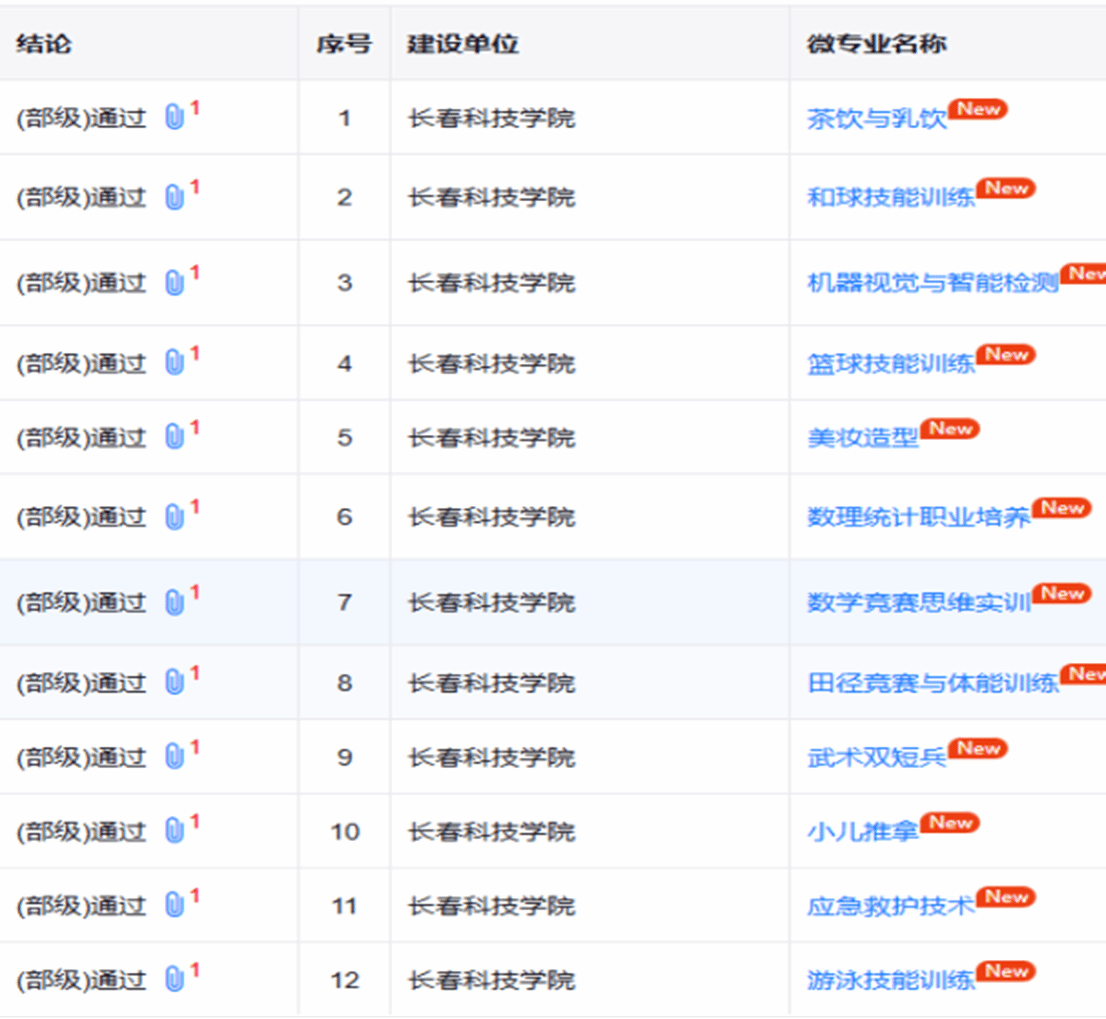Click the 序号 column header

[344, 44]
